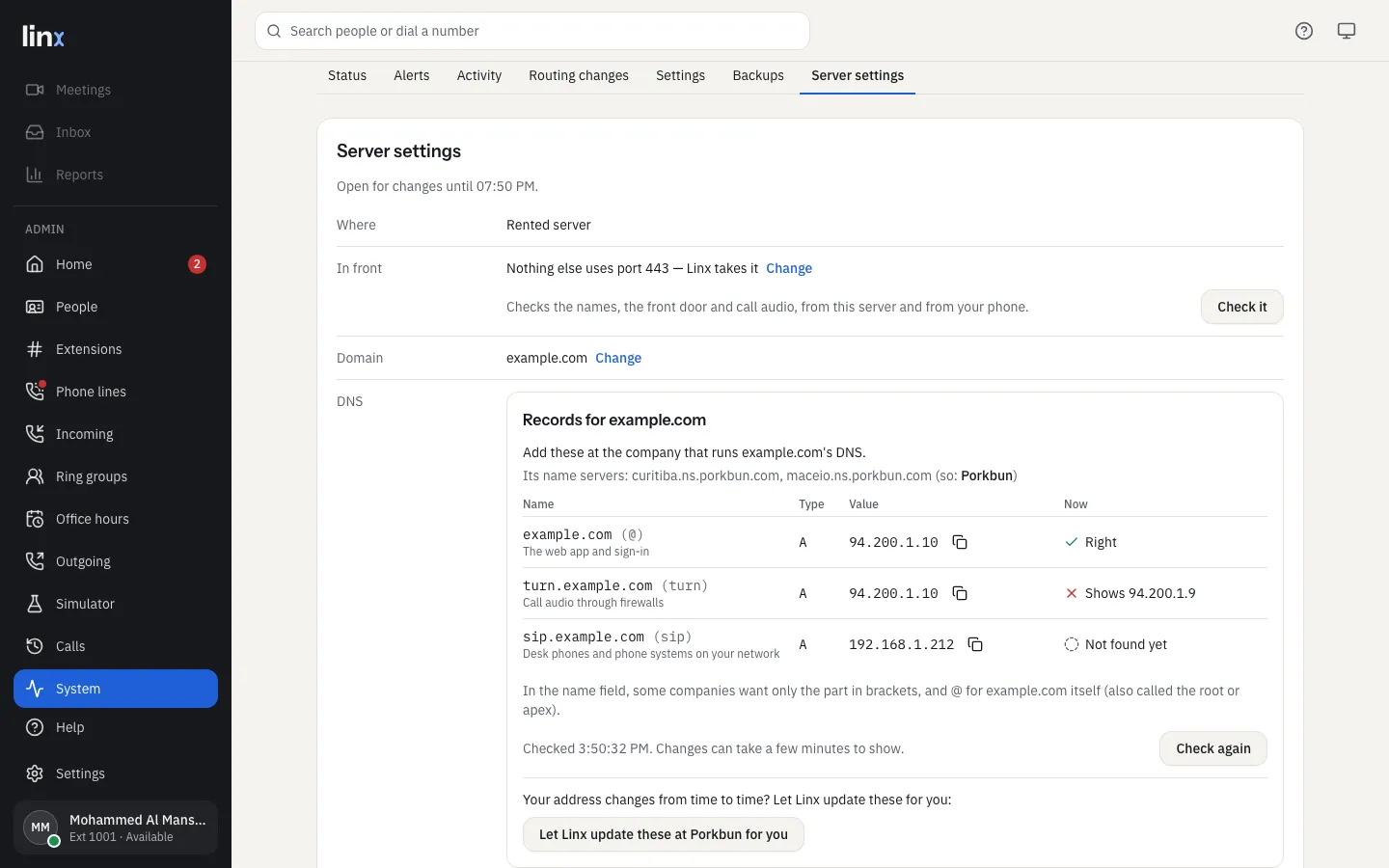Open Reports in the sidebar
Screen dimensions: 1389x868
coord(116,175)
